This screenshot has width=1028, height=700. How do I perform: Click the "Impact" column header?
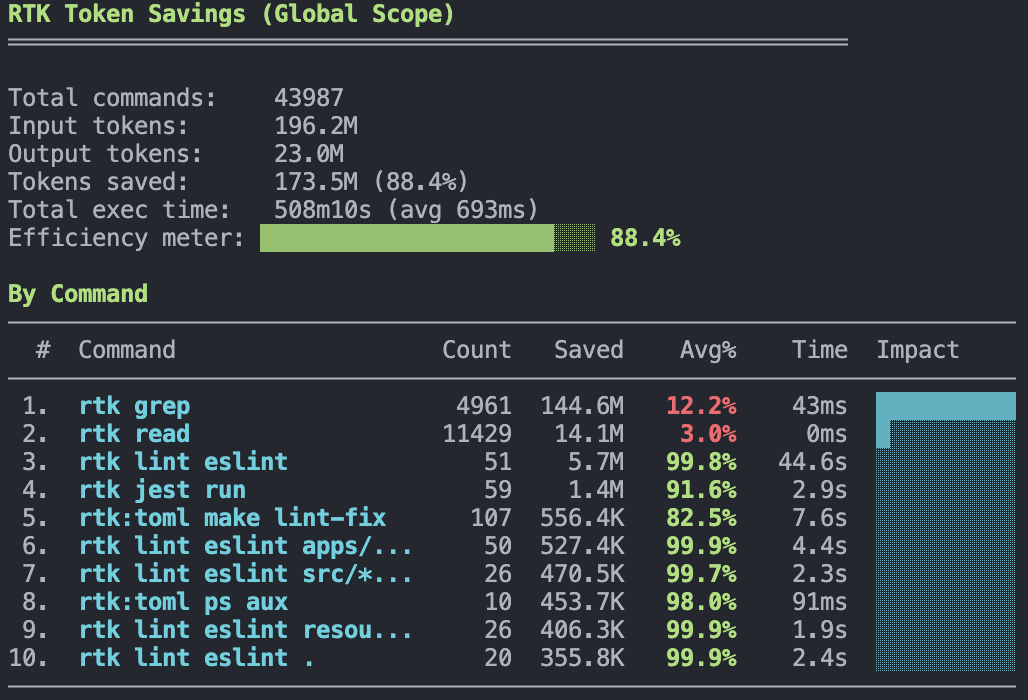pyautogui.click(x=918, y=351)
